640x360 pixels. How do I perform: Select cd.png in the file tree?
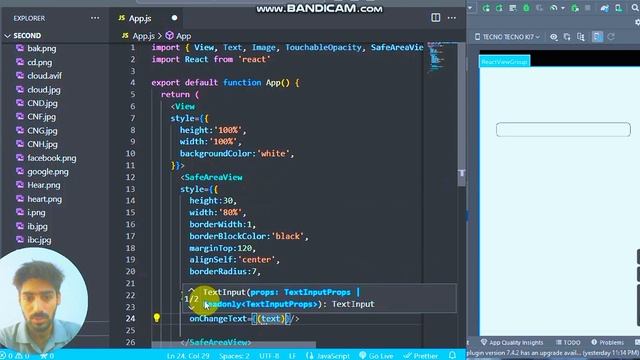[39, 62]
